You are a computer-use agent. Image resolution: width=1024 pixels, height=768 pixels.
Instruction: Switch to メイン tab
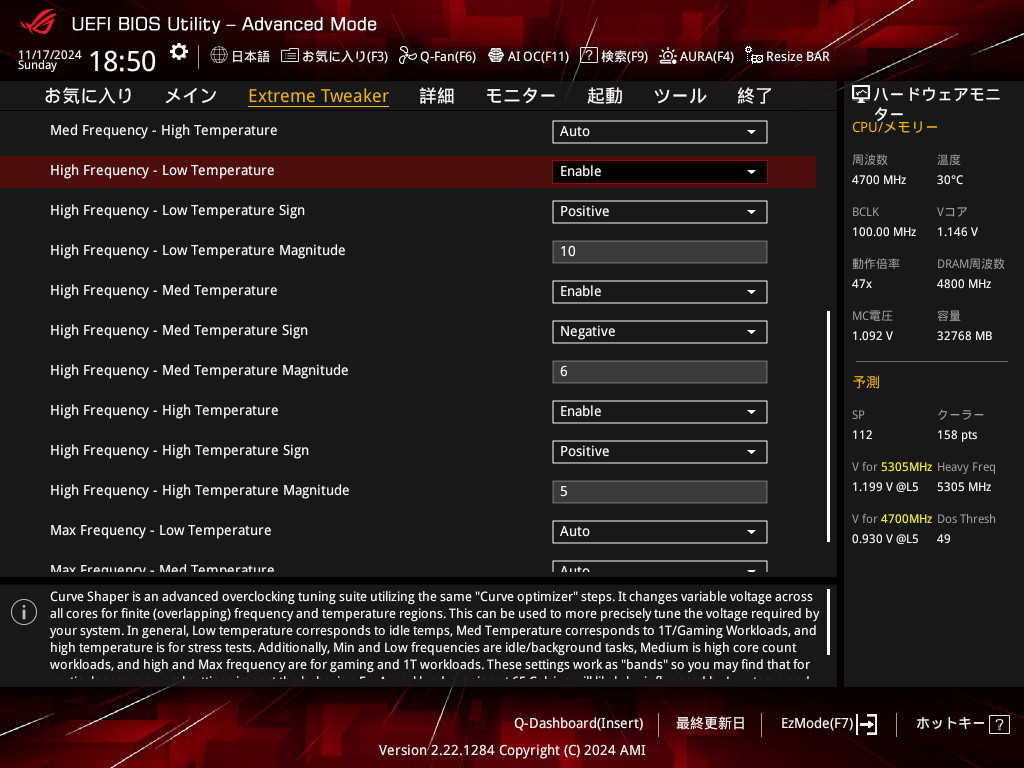[191, 96]
